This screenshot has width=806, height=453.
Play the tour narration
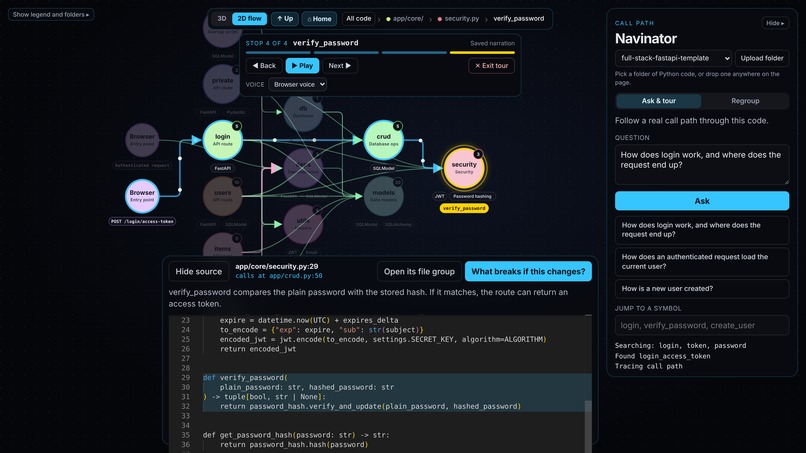(x=302, y=66)
